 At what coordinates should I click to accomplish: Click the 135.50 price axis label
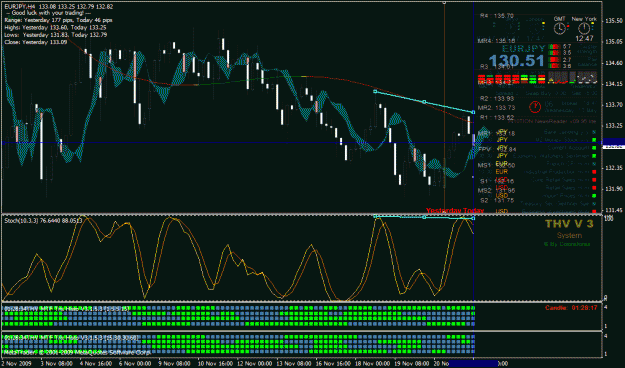[614, 20]
